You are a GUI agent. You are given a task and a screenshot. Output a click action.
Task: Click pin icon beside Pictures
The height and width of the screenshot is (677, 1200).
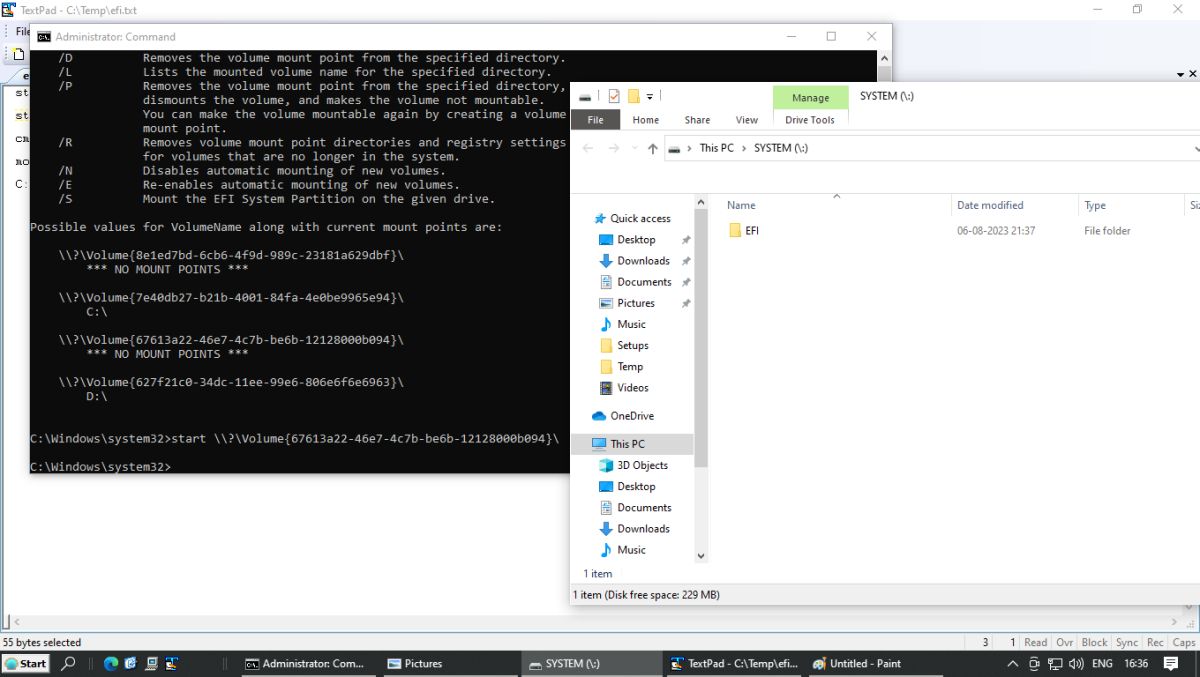click(686, 303)
